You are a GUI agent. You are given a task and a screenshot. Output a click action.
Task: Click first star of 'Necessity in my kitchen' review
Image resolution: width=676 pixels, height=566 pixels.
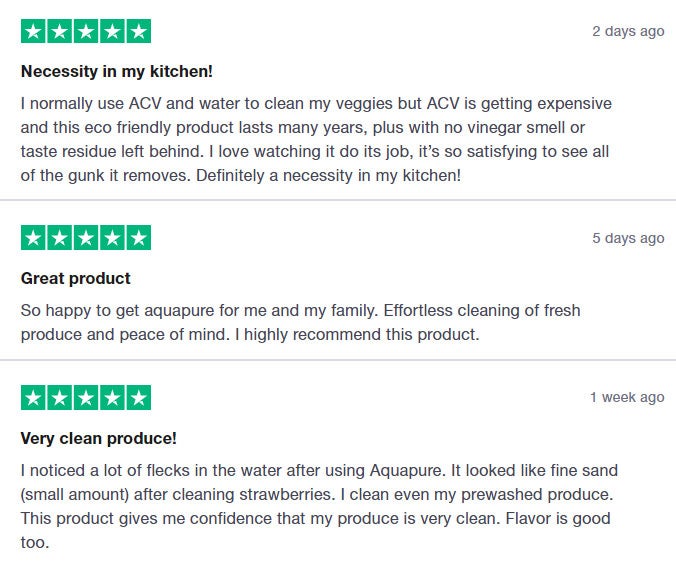coord(33,31)
